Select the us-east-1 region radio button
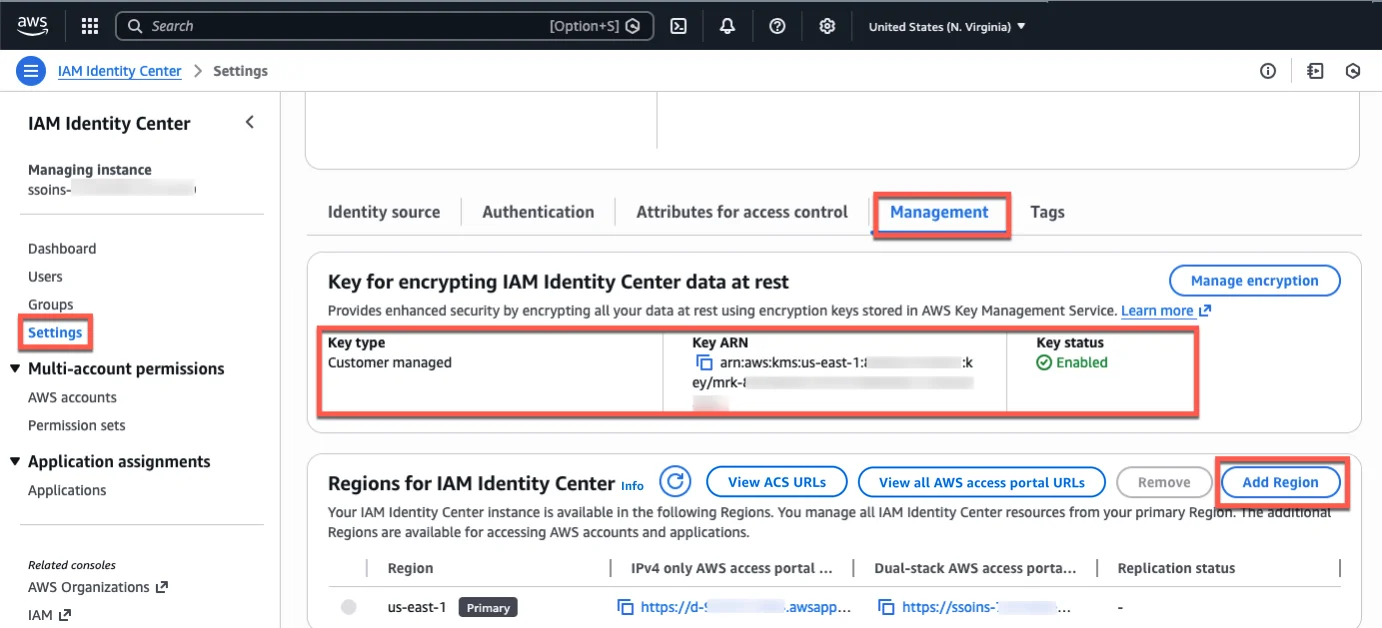The image size is (1382, 628). point(348,607)
